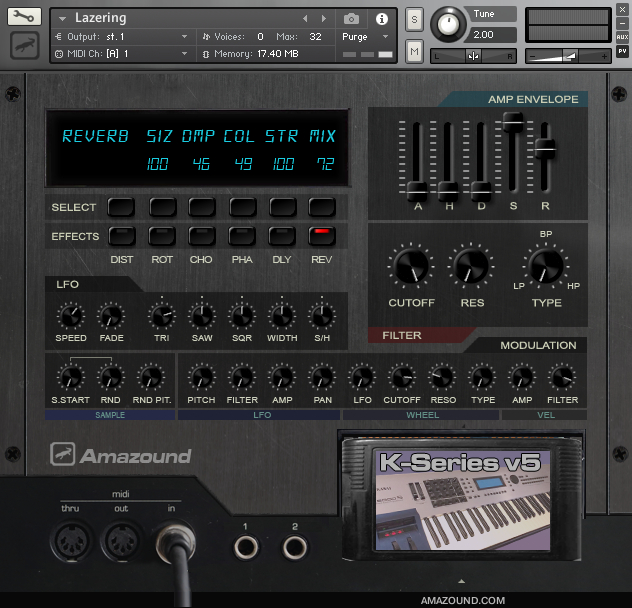Click the filter CUTOFF knob
Viewport: 632px width, 608px height.
pos(411,266)
